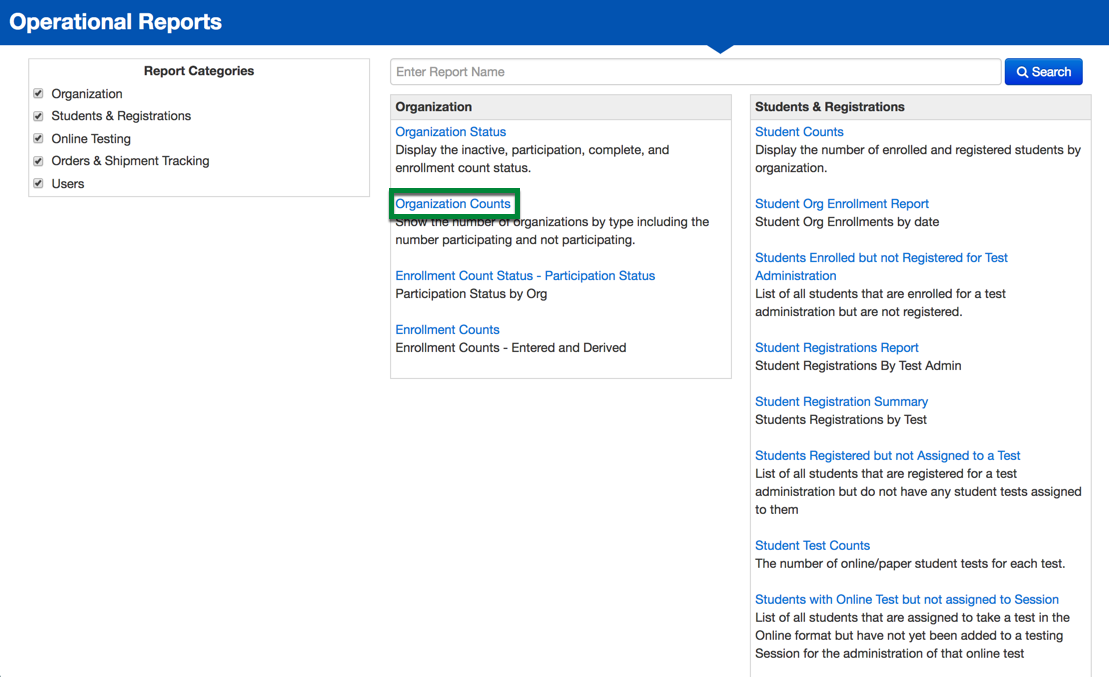Uncheck the Online Testing checkbox
1109x677 pixels.
tap(39, 138)
